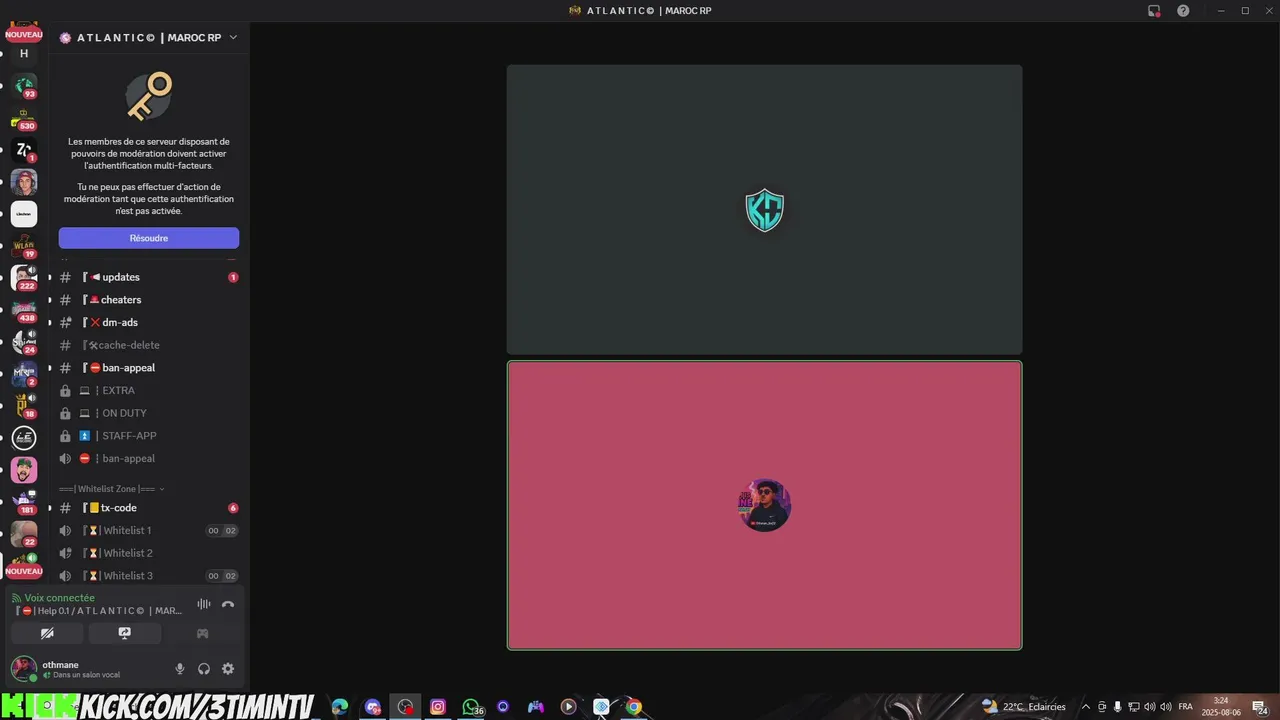This screenshot has height=720, width=1280.
Task: Mute the microphone
Action: tap(180, 669)
